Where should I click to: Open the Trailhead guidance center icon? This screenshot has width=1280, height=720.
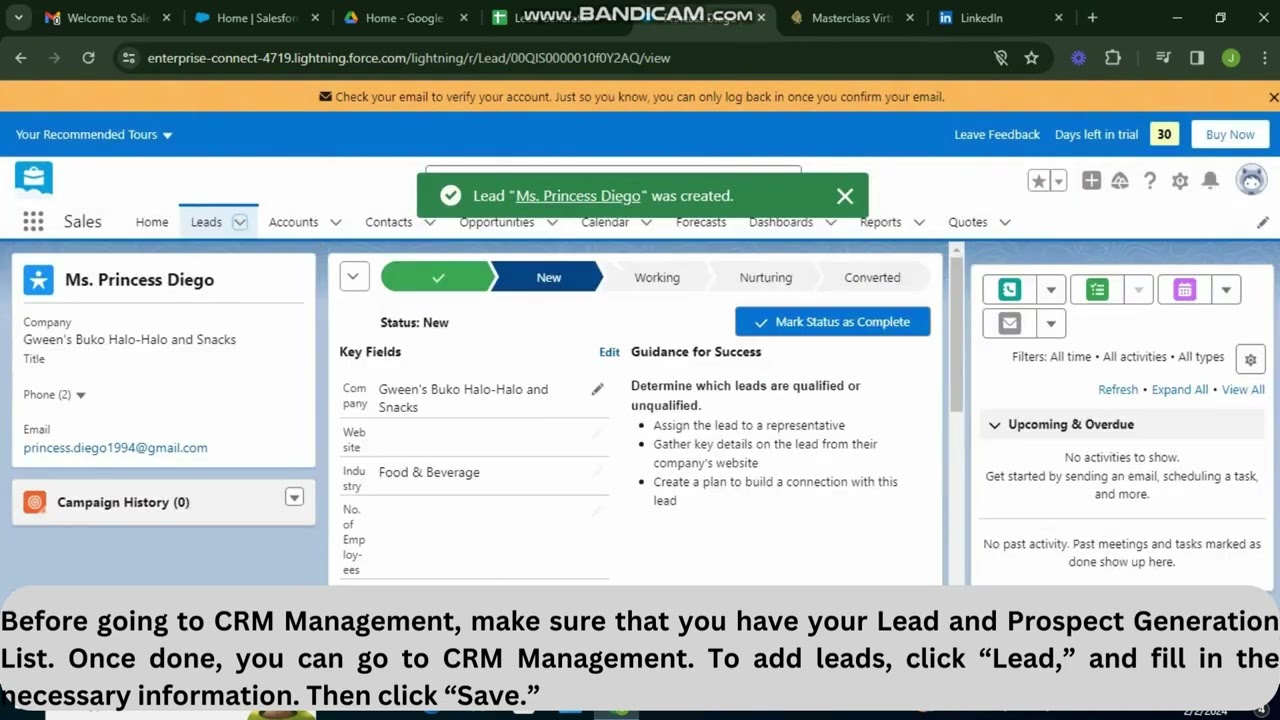pyautogui.click(x=1120, y=180)
